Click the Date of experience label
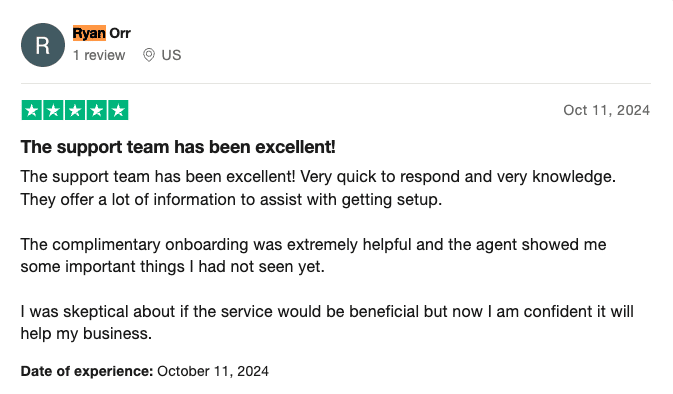 pyautogui.click(x=87, y=371)
